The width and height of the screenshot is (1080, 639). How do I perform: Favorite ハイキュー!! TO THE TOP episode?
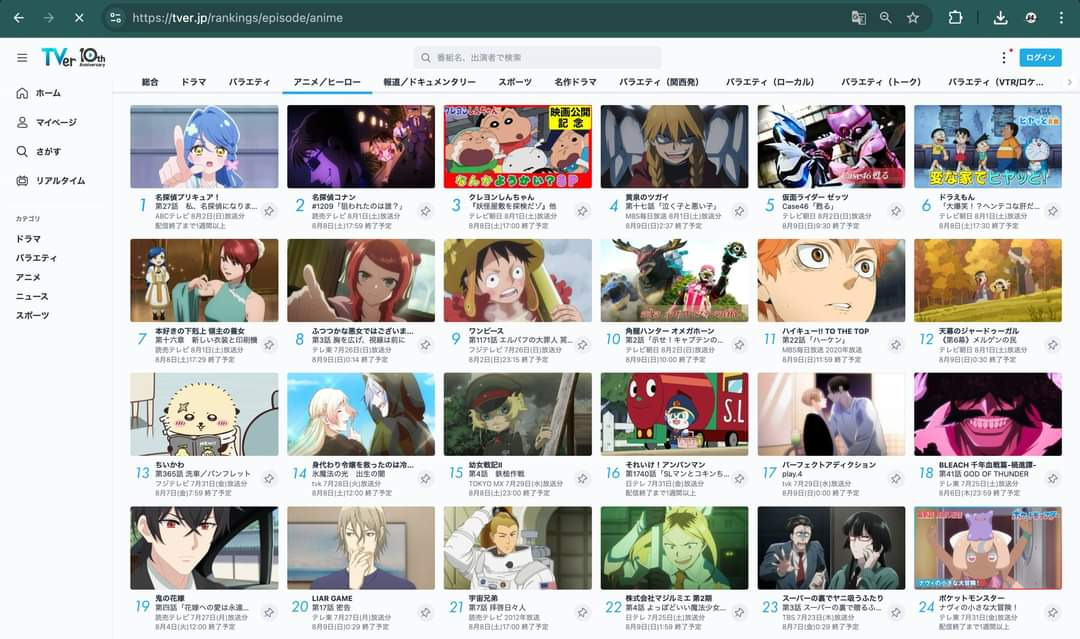(x=896, y=344)
